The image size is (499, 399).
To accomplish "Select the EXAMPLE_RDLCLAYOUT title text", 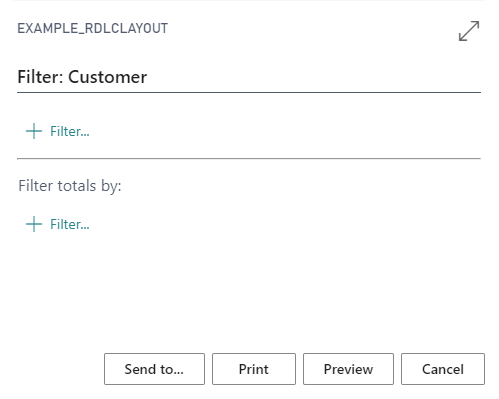I will (x=93, y=29).
